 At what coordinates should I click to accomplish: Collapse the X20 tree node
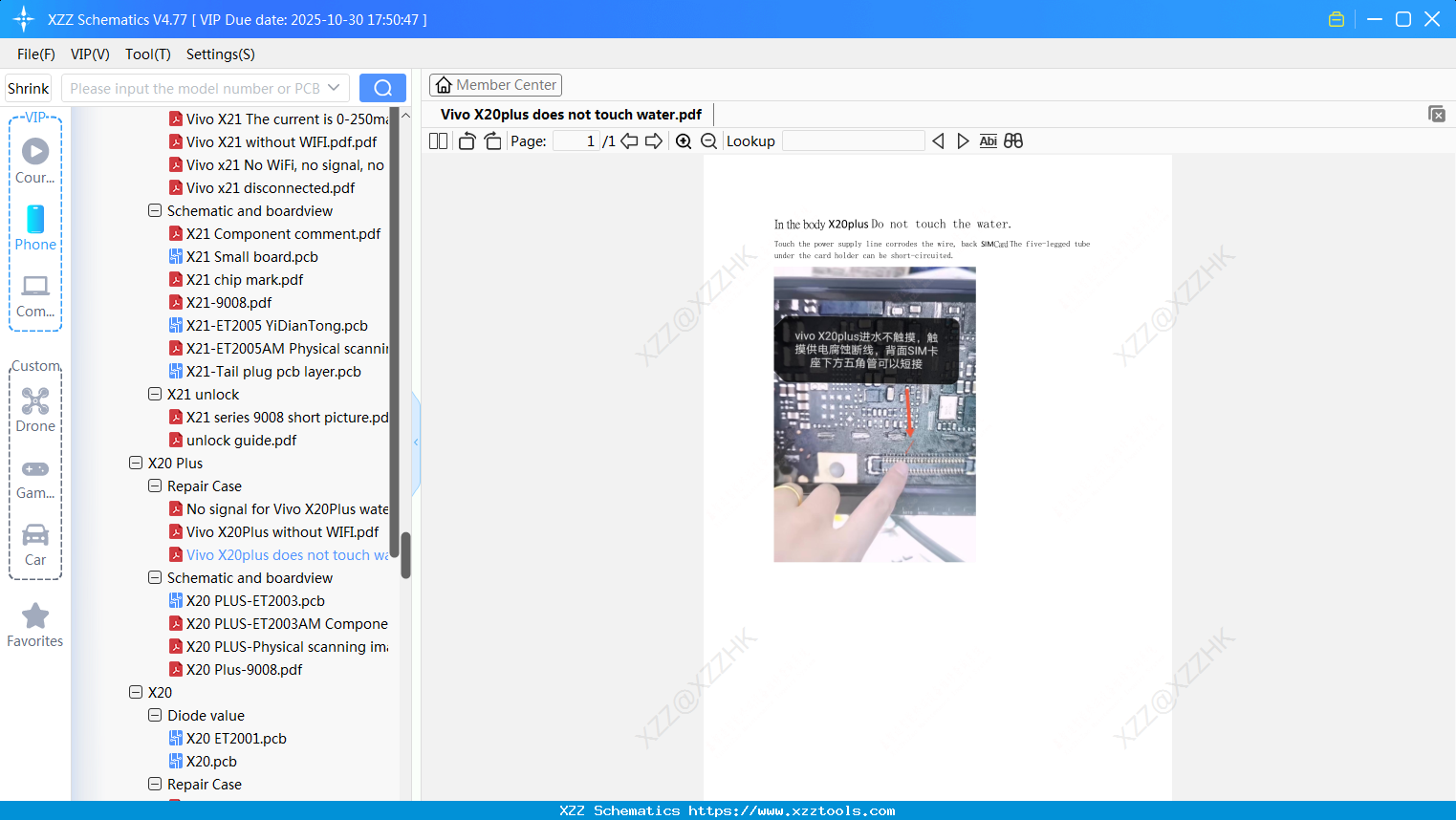(x=136, y=692)
